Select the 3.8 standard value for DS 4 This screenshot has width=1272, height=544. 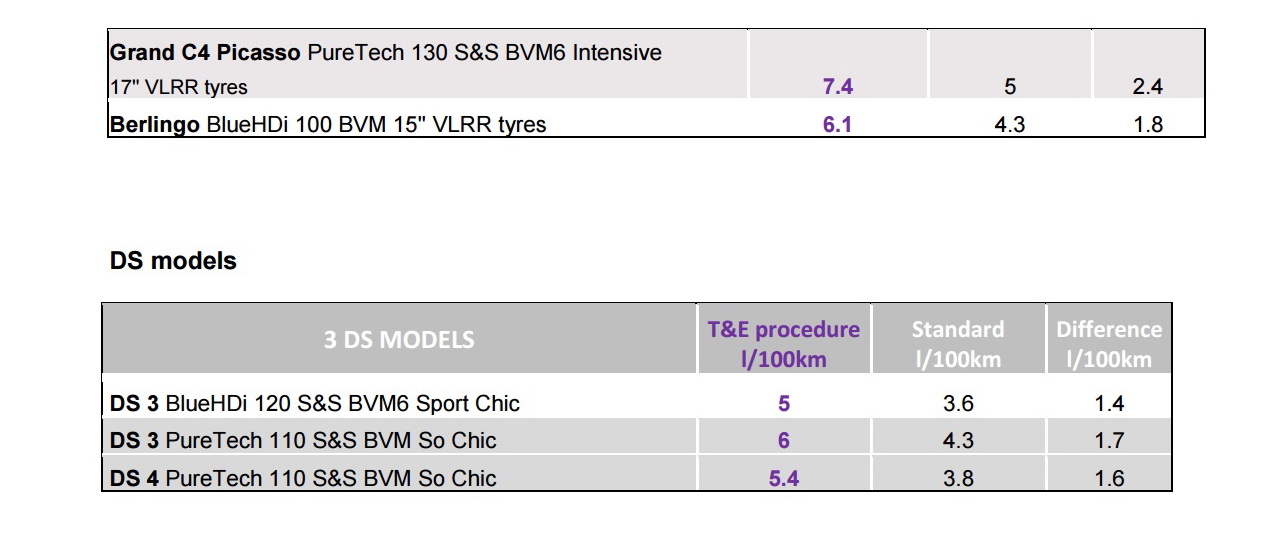[957, 478]
